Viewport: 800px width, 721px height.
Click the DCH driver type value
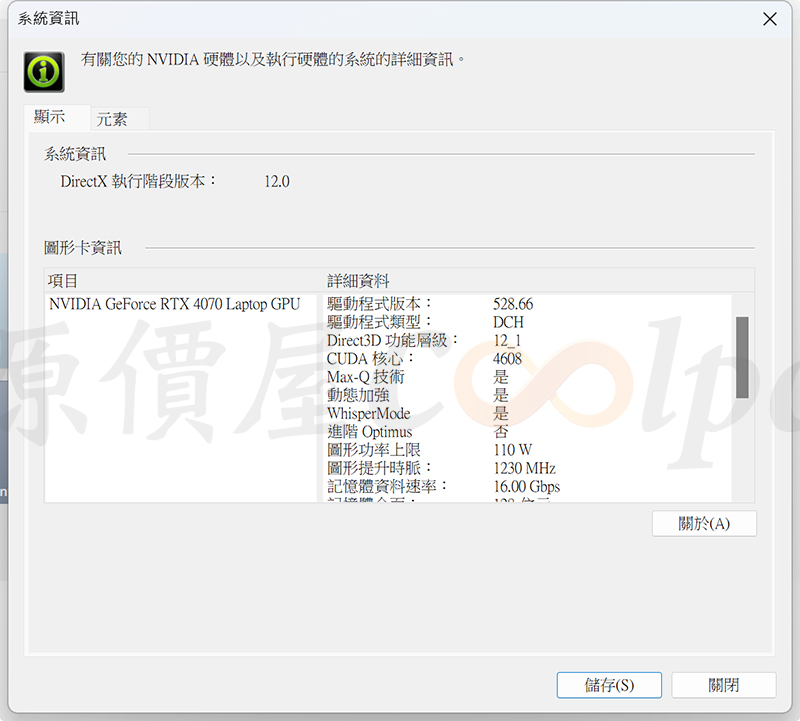tap(508, 322)
